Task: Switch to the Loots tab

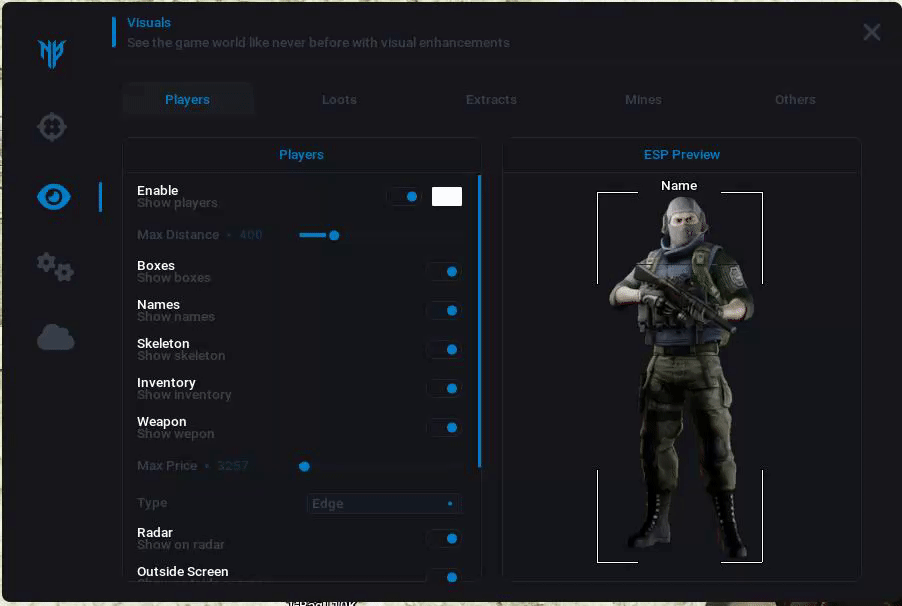Action: tap(339, 100)
